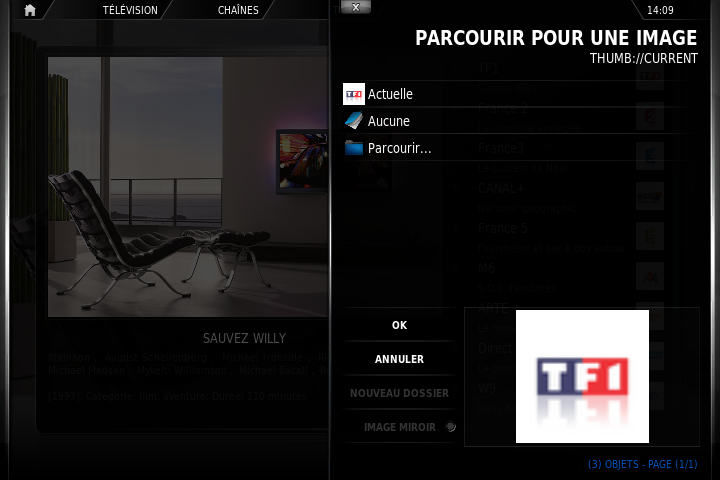Choose the Aucune list entry
The height and width of the screenshot is (480, 720).
click(x=388, y=121)
